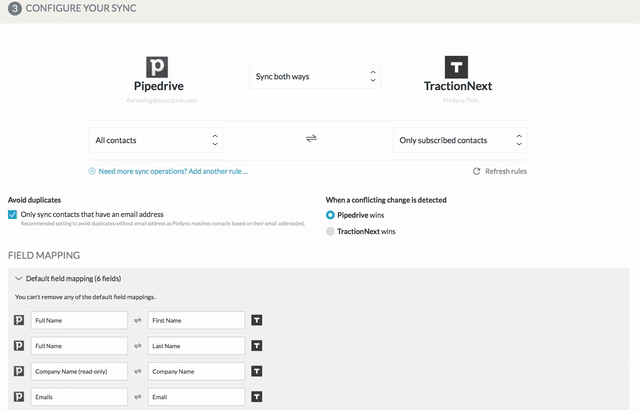This screenshot has width=640, height=410.
Task: Click the CONFIGURE YOUR SYNC title
Action: pyautogui.click(x=81, y=8)
